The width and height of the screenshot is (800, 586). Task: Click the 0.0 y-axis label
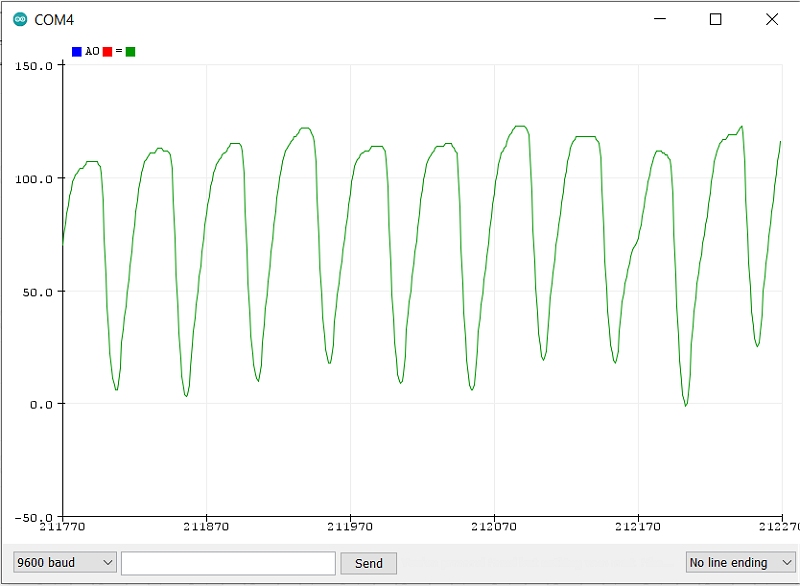coord(40,405)
